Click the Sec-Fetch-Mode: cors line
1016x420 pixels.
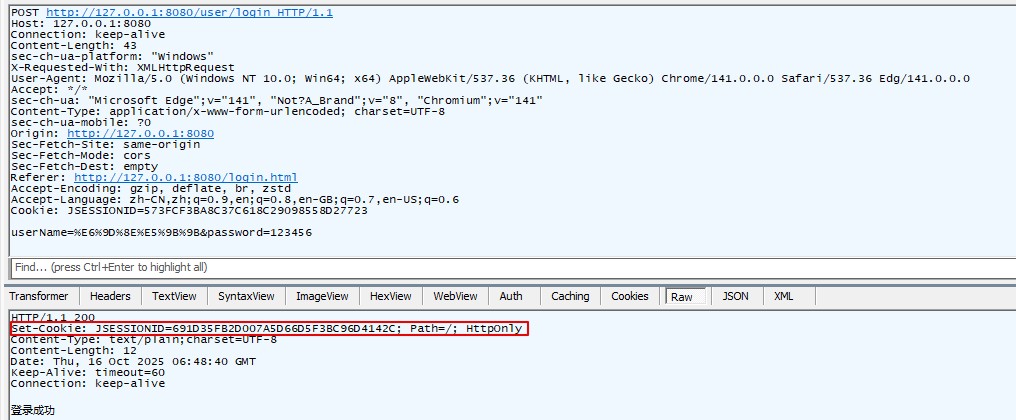click(x=80, y=156)
